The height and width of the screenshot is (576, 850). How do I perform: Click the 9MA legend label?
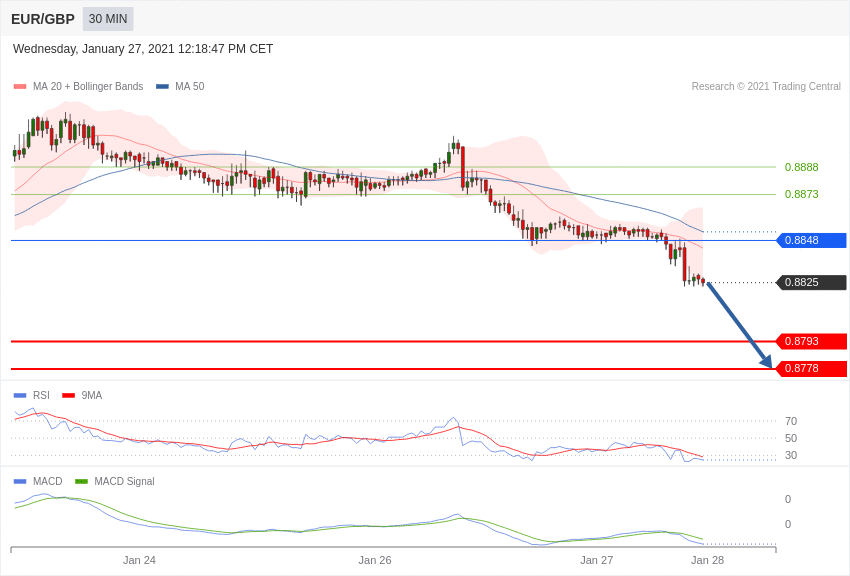[92, 395]
